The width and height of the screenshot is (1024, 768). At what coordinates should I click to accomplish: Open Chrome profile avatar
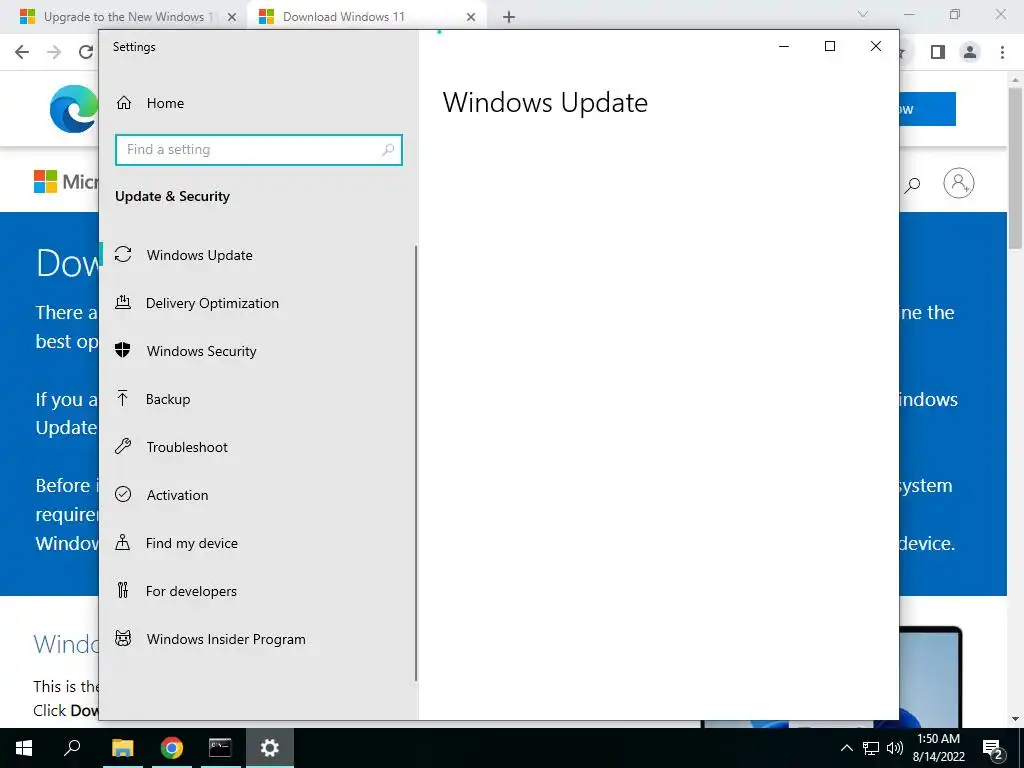970,52
